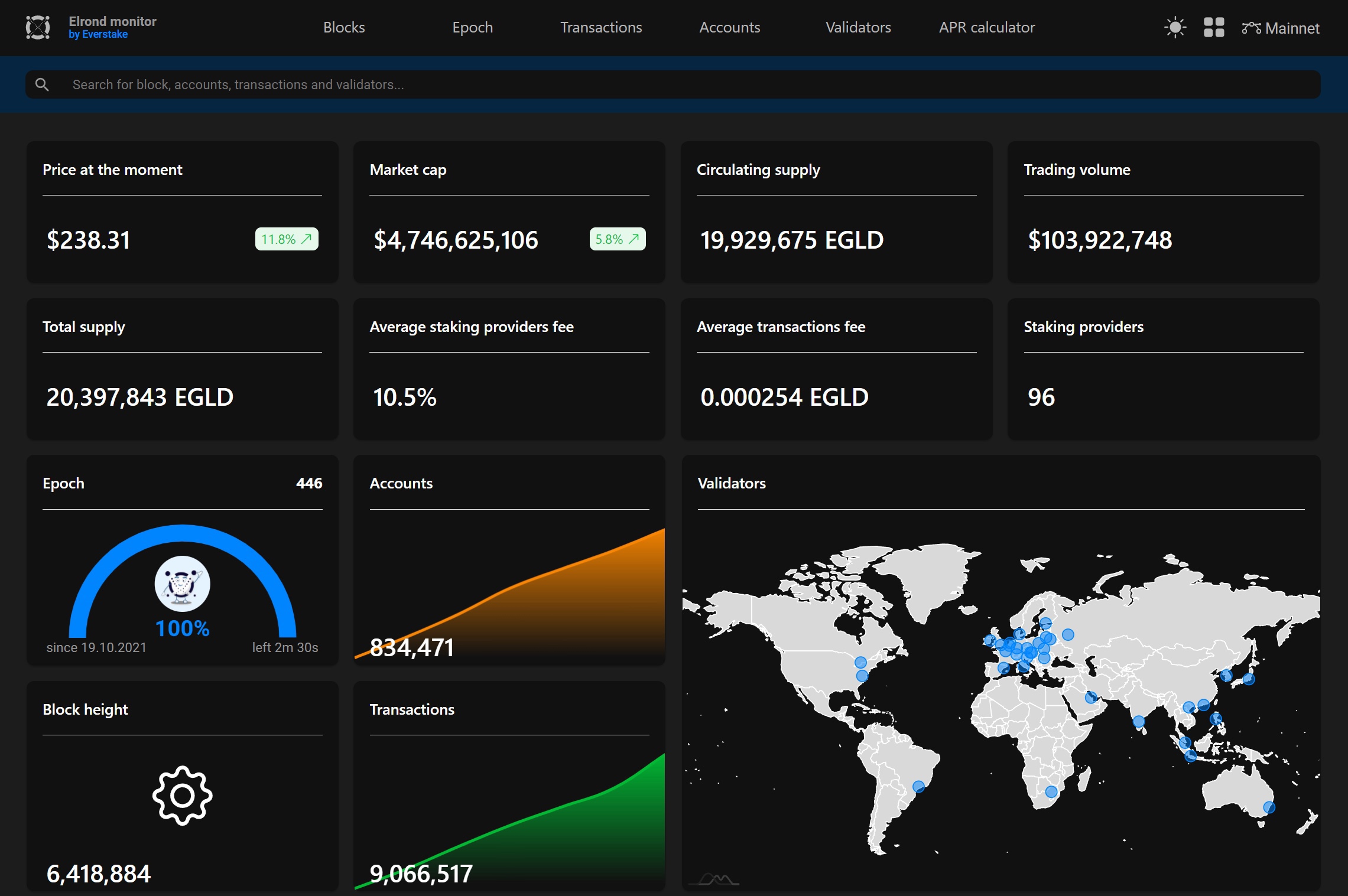Viewport: 1348px width, 896px height.
Task: Click the Brazil validator dot on map
Action: coord(918,786)
